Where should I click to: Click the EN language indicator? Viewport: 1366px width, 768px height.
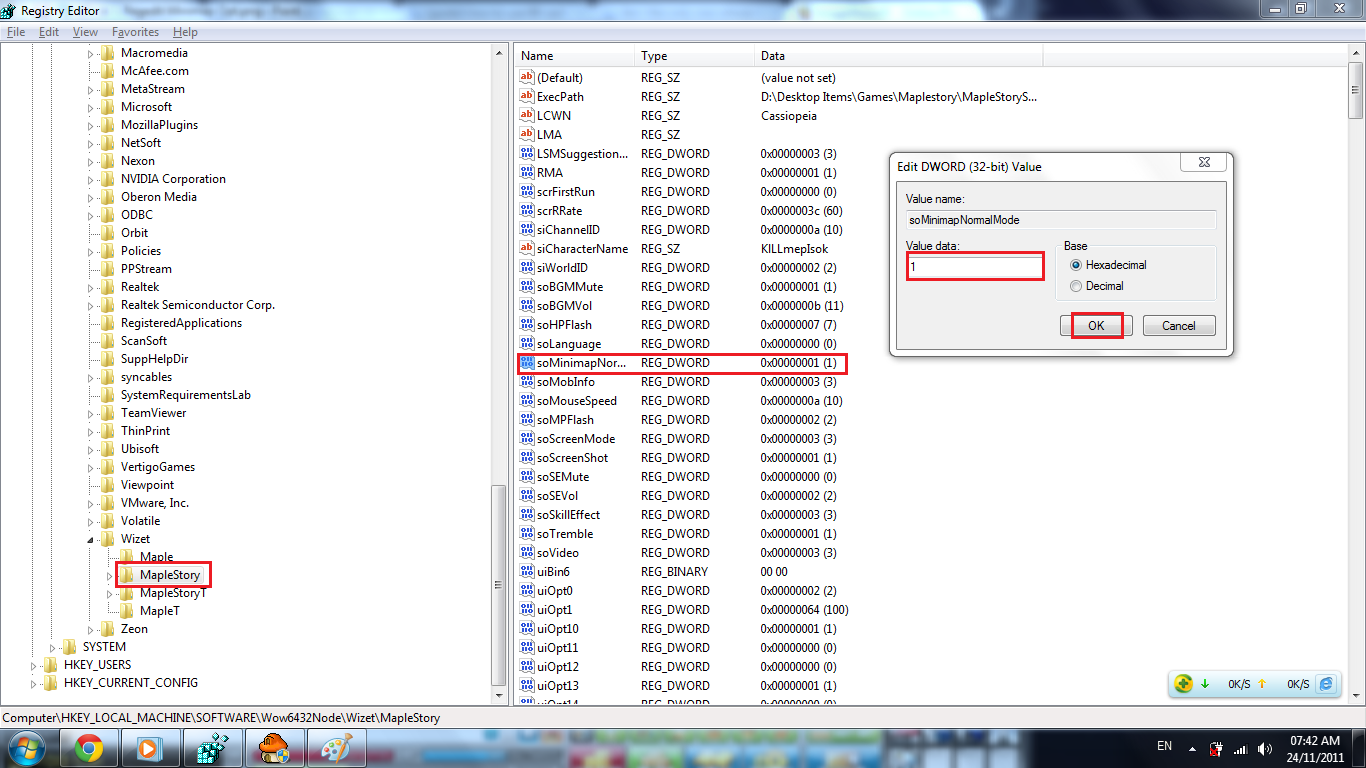1164,746
